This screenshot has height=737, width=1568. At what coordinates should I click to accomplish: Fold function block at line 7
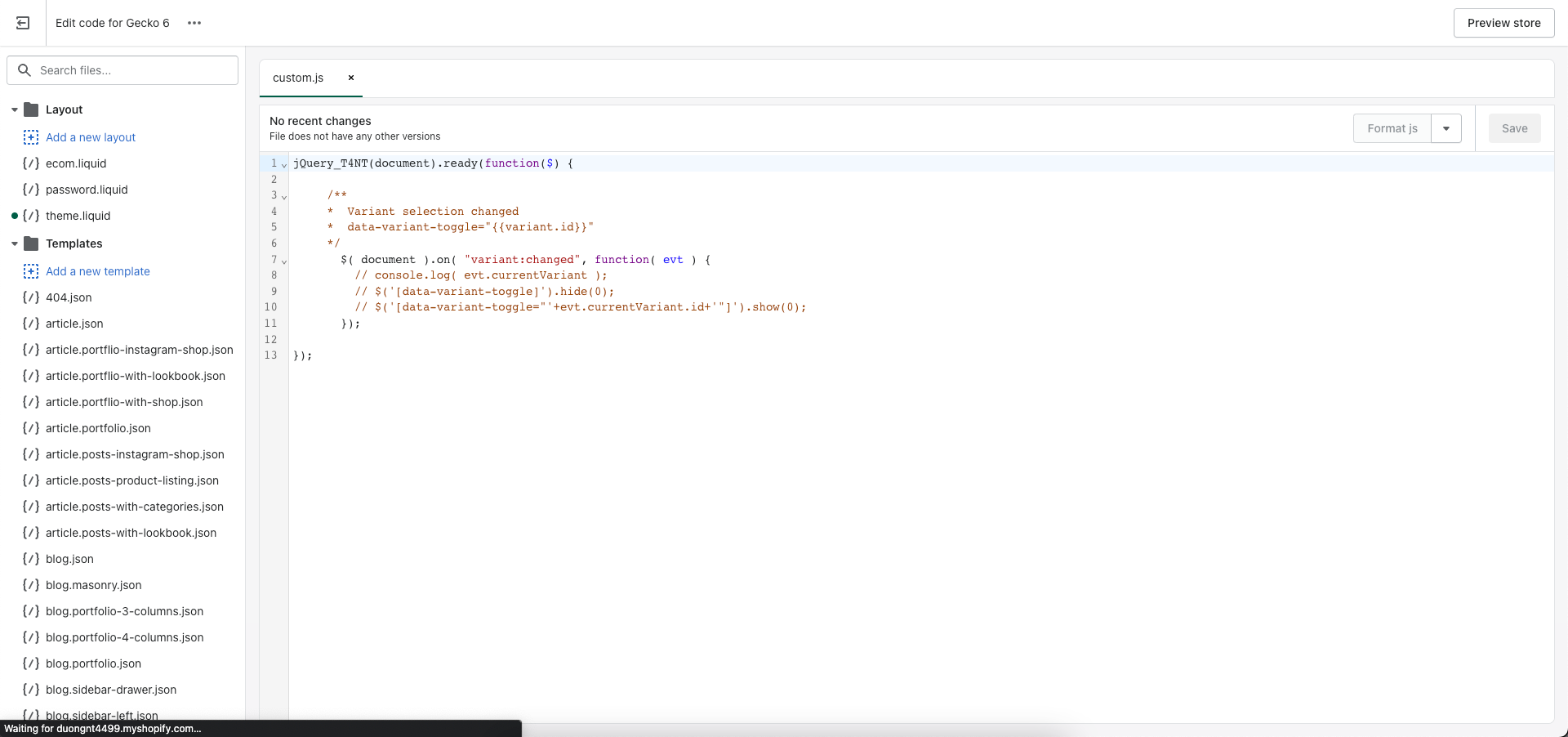pyautogui.click(x=284, y=261)
